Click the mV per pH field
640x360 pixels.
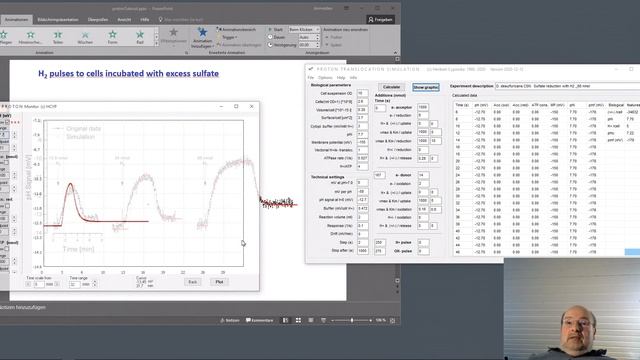tap(362, 191)
